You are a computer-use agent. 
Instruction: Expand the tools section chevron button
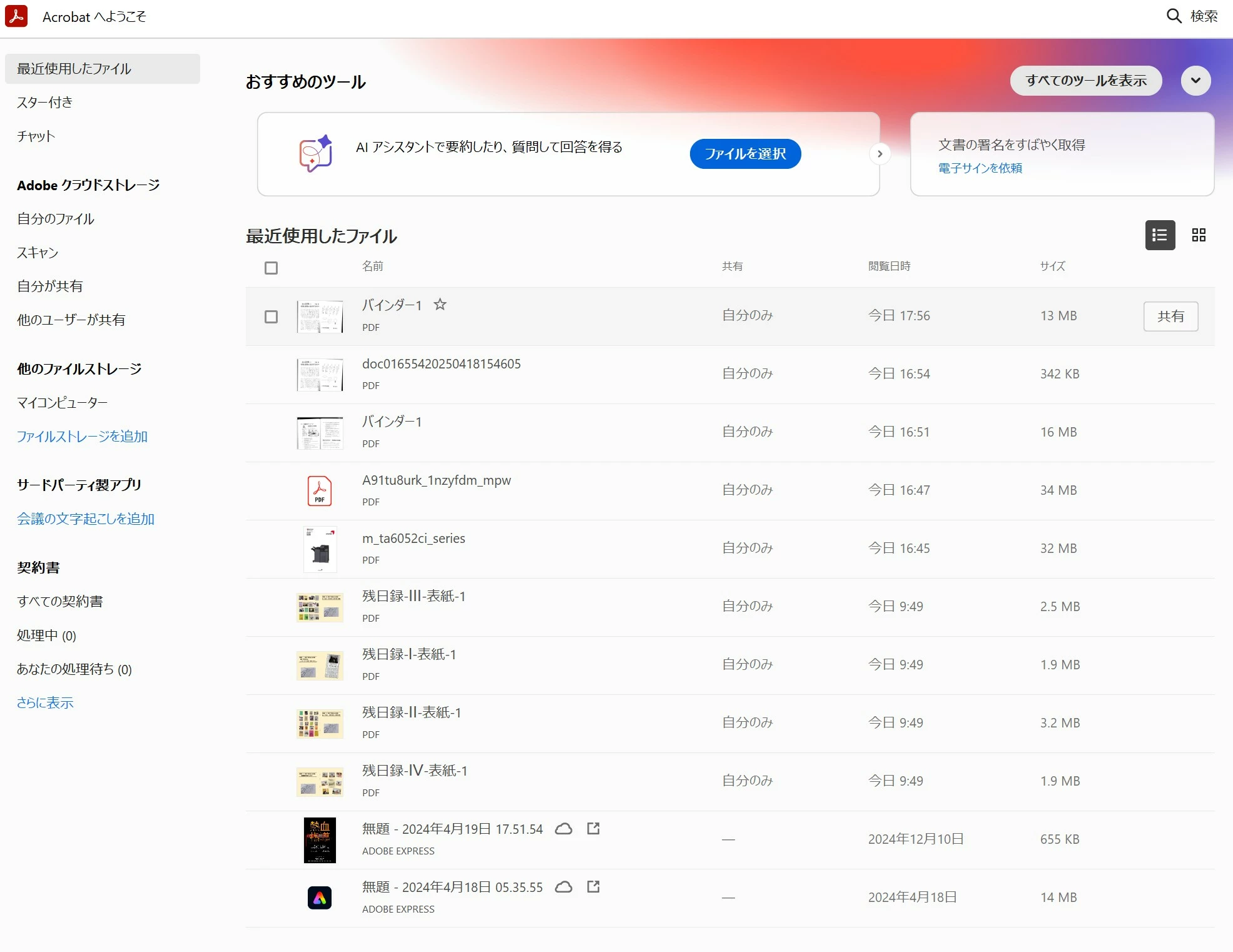(x=1195, y=81)
